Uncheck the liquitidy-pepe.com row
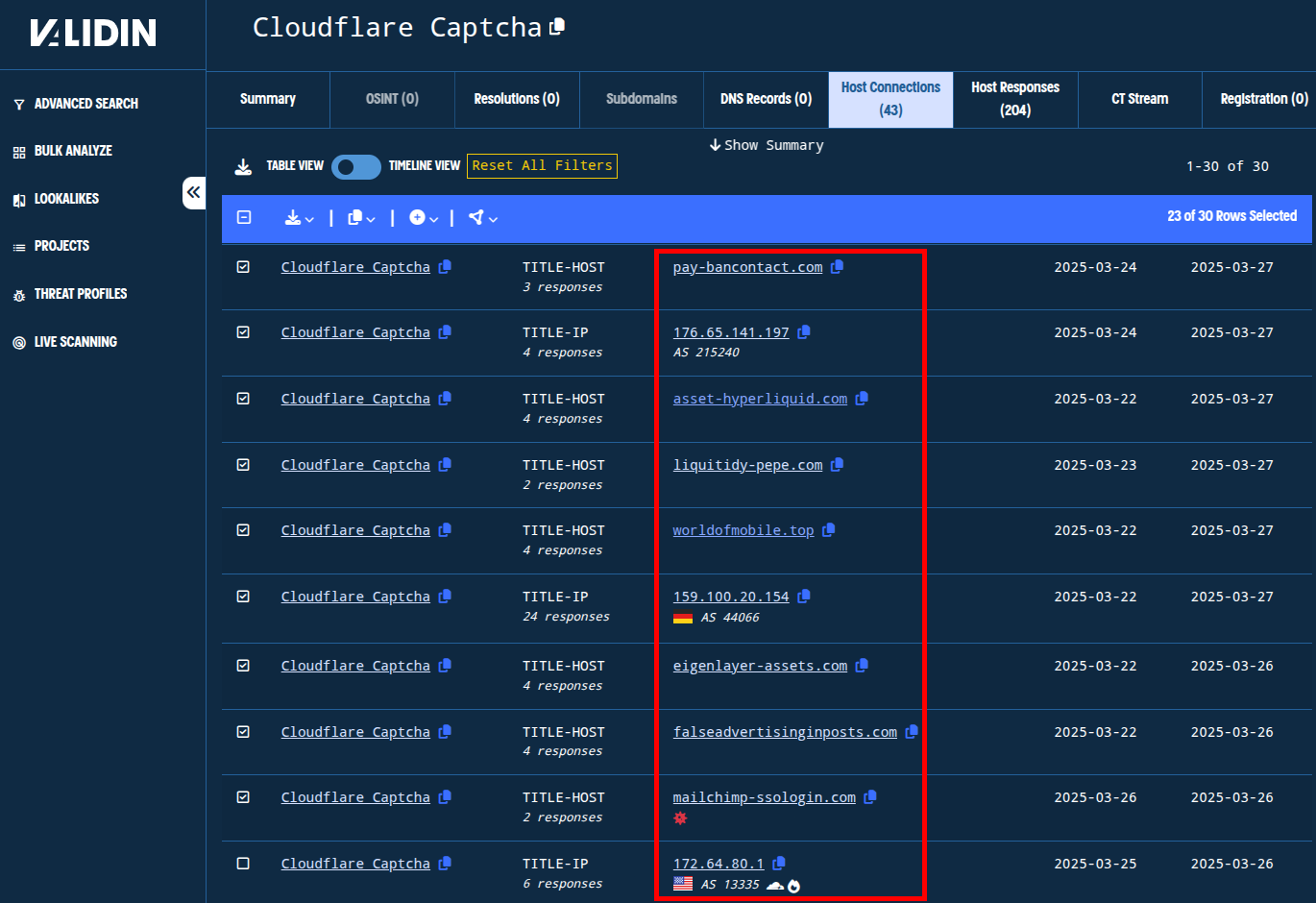Screen dimensions: 1316x903 tap(243, 465)
